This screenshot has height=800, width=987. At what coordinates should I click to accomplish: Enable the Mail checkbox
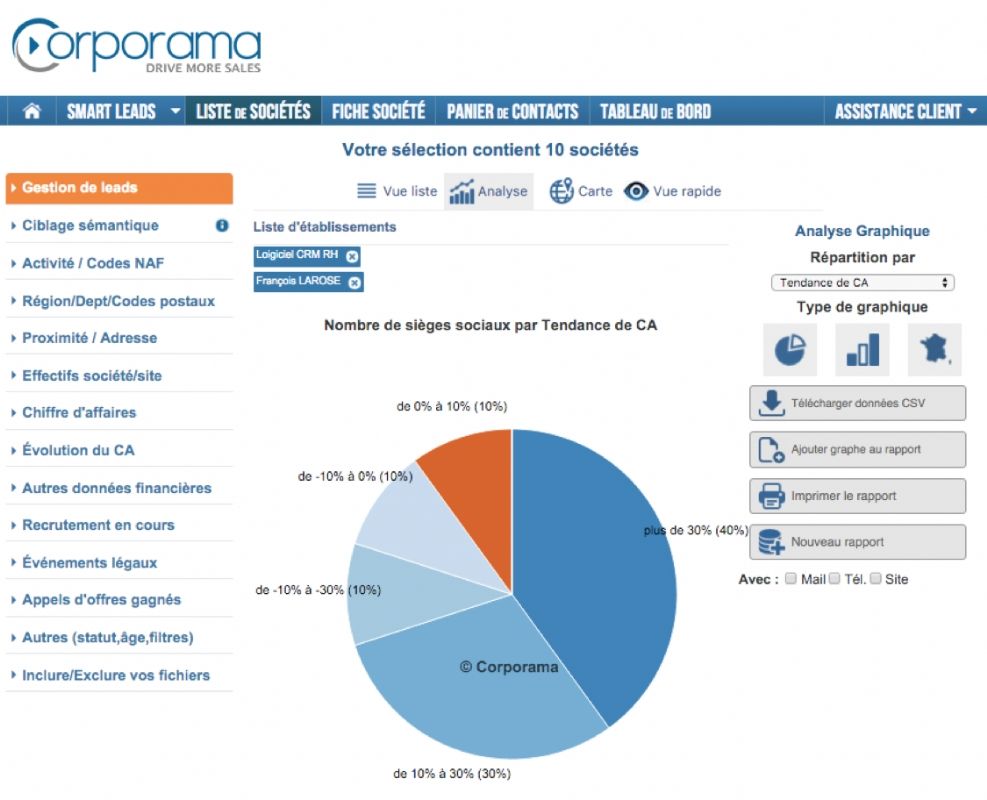click(791, 578)
